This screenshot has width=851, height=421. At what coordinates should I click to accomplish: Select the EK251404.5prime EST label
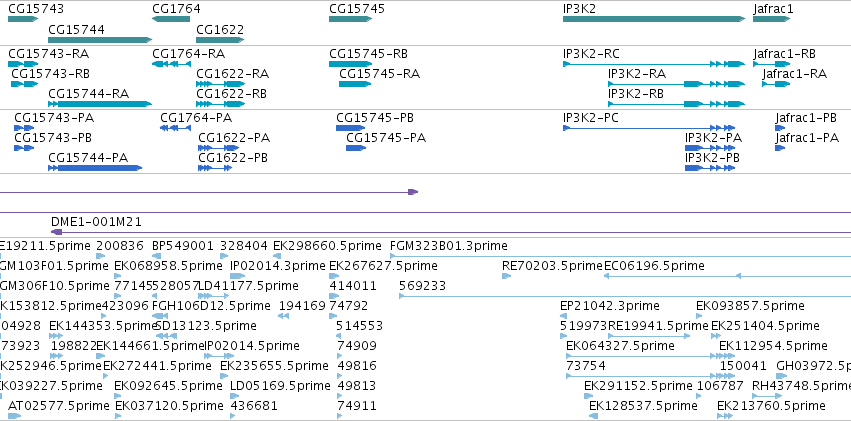(765, 326)
